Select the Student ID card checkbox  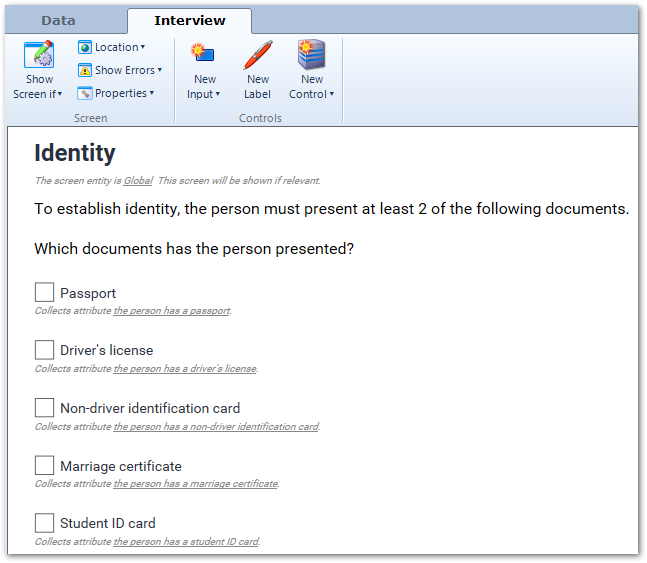pos(44,523)
